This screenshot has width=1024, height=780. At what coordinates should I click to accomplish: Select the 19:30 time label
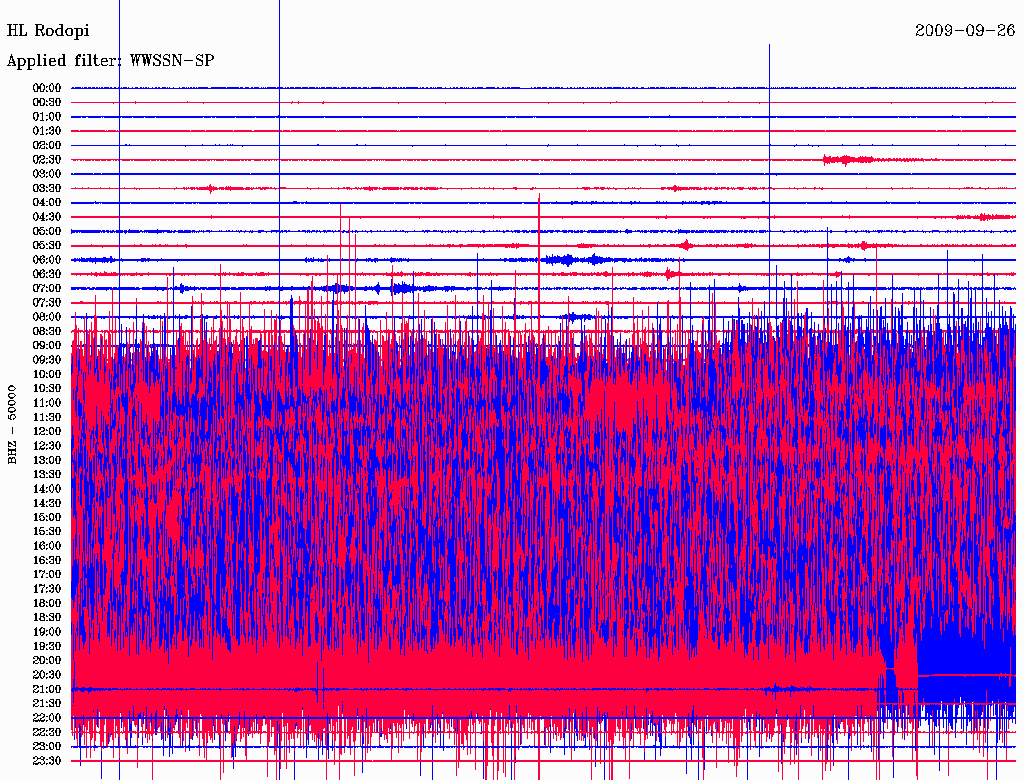[x=48, y=646]
